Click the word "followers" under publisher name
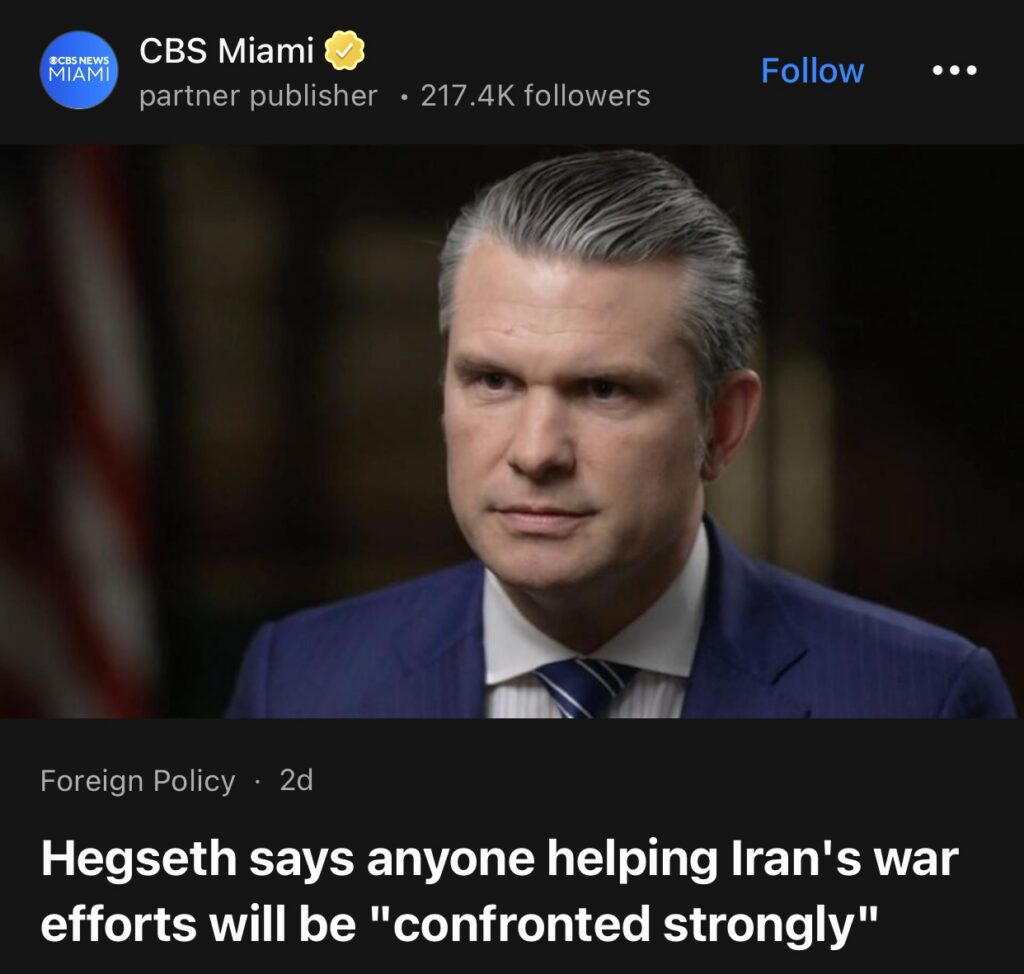1024x974 pixels. (x=587, y=96)
